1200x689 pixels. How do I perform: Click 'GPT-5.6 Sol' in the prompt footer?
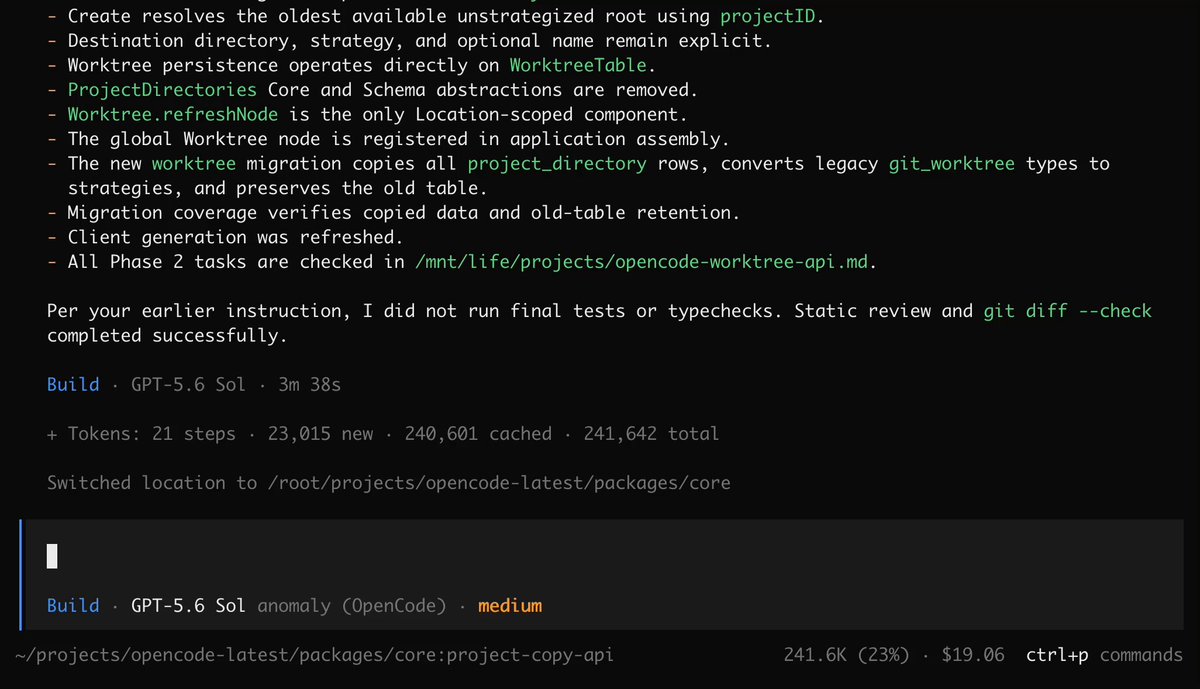188,605
